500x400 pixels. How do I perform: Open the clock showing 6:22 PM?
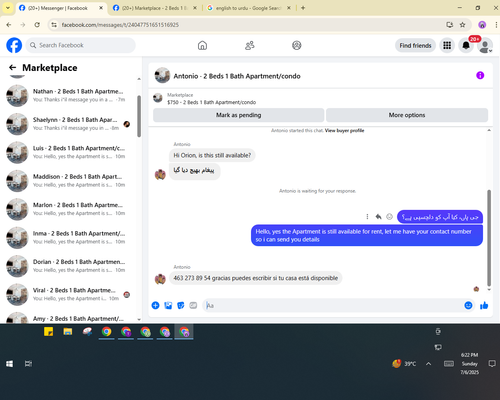coord(470,364)
